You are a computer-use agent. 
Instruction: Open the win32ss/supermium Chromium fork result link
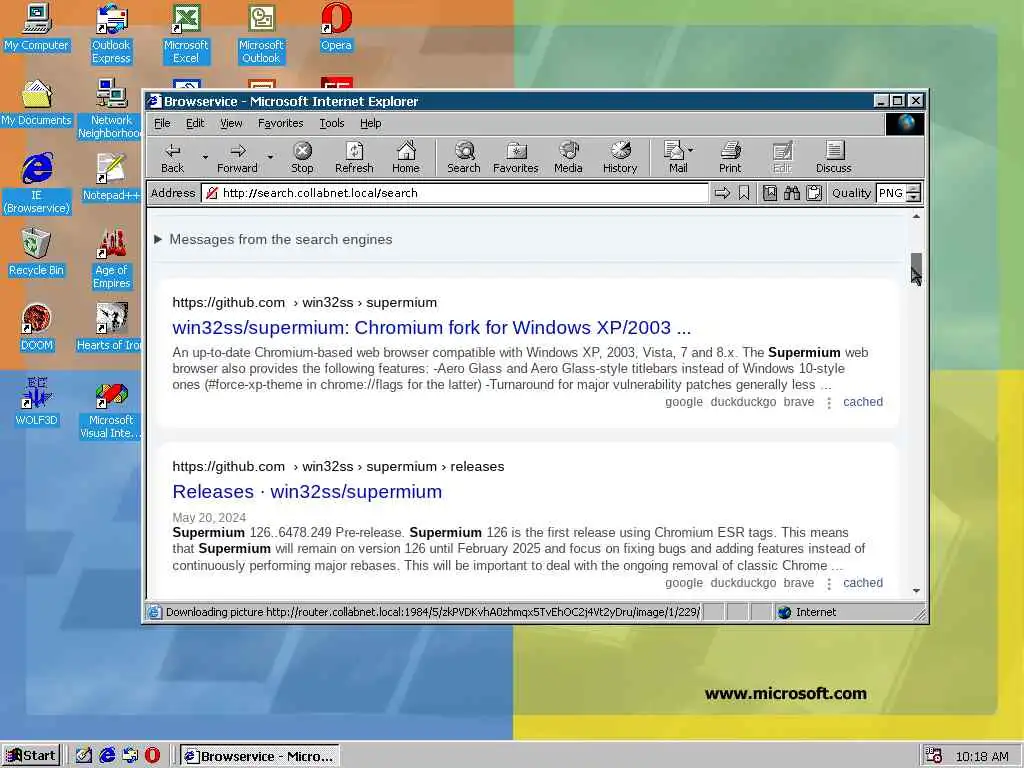click(432, 327)
